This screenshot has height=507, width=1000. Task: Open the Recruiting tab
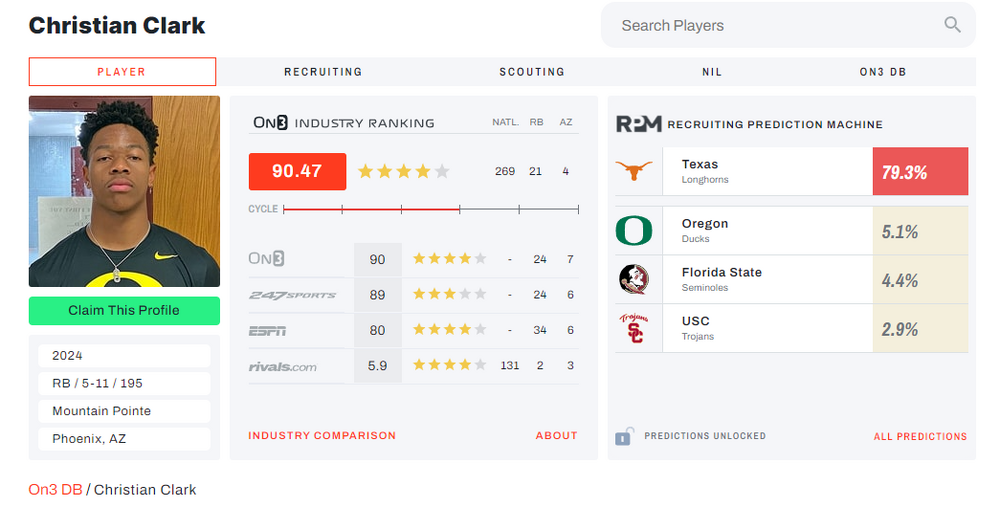pos(323,72)
